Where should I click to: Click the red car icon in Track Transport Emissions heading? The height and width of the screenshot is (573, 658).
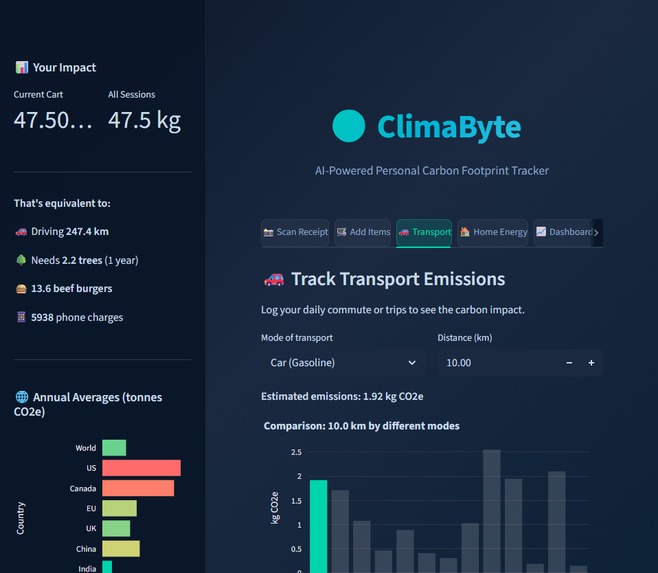click(x=274, y=280)
